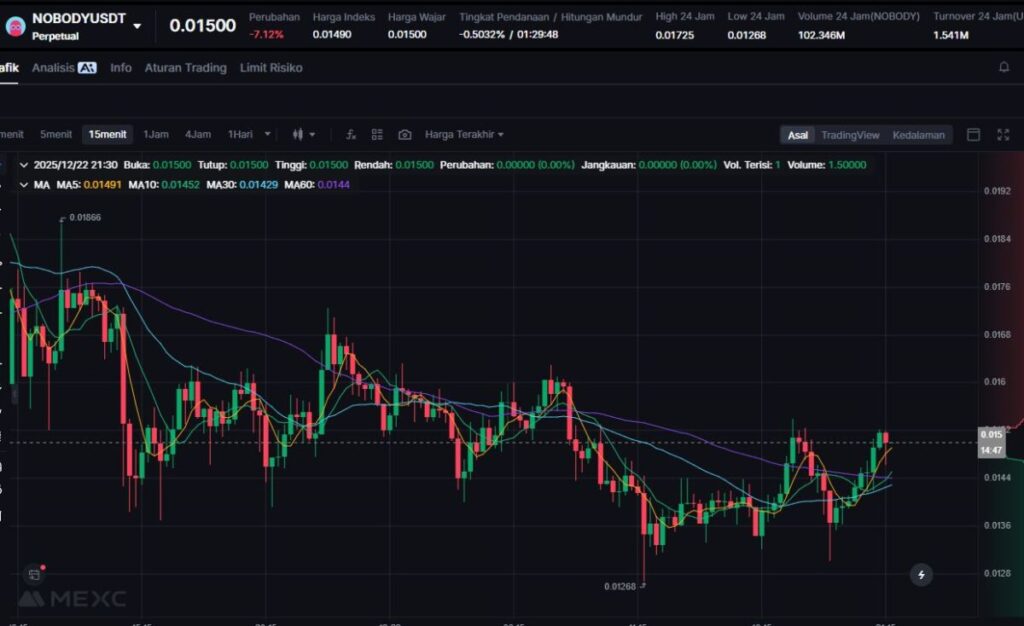
Task: Take a chart screenshot with camera icon
Action: click(x=404, y=134)
